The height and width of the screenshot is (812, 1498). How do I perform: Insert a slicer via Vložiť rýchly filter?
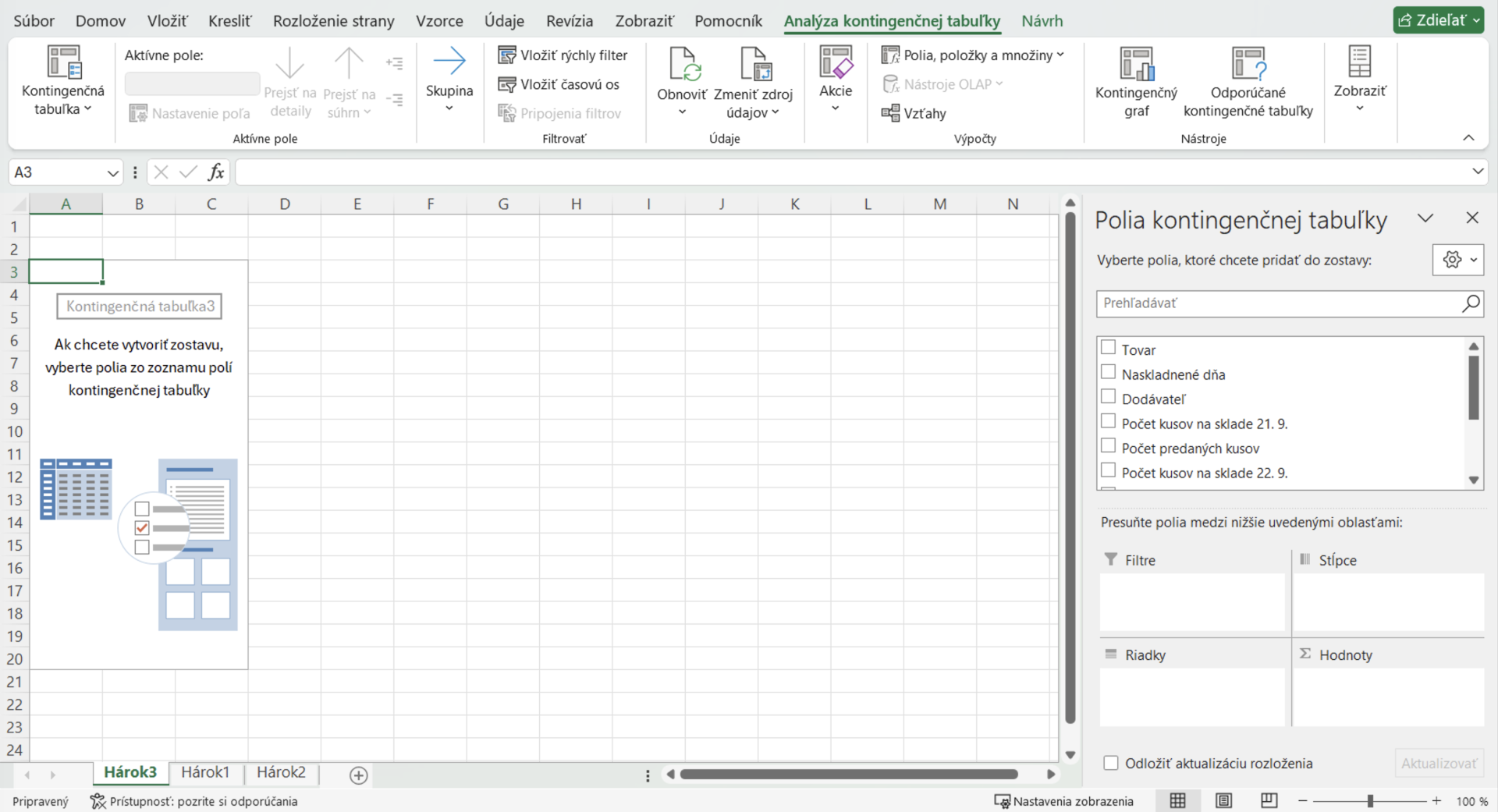click(563, 55)
